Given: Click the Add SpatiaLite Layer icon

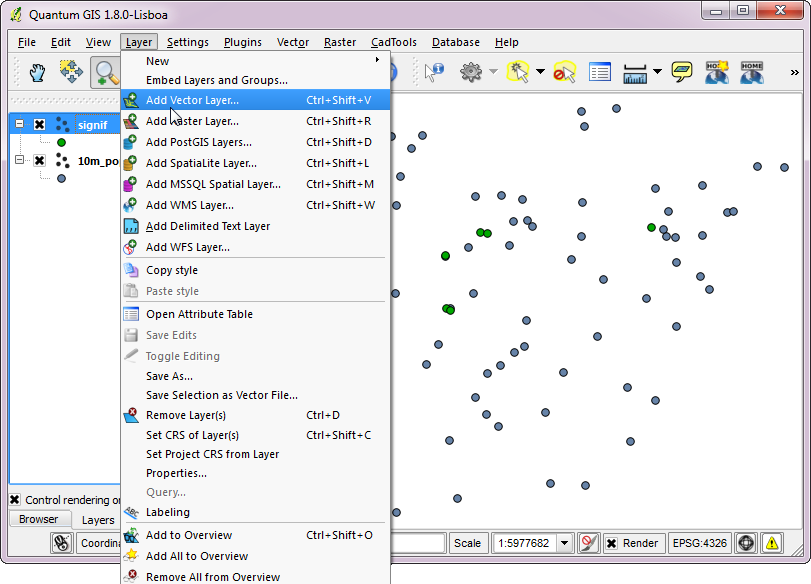Looking at the screenshot, I should click(x=130, y=163).
